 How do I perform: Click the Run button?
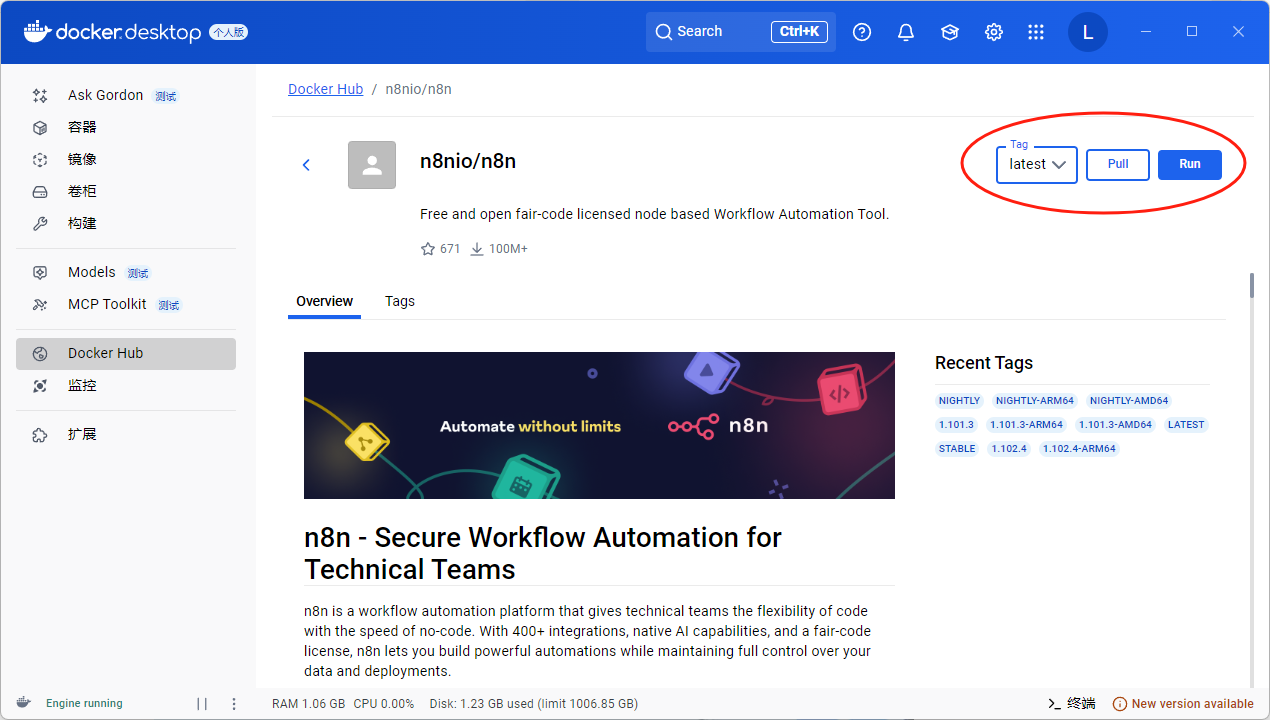pos(1189,164)
